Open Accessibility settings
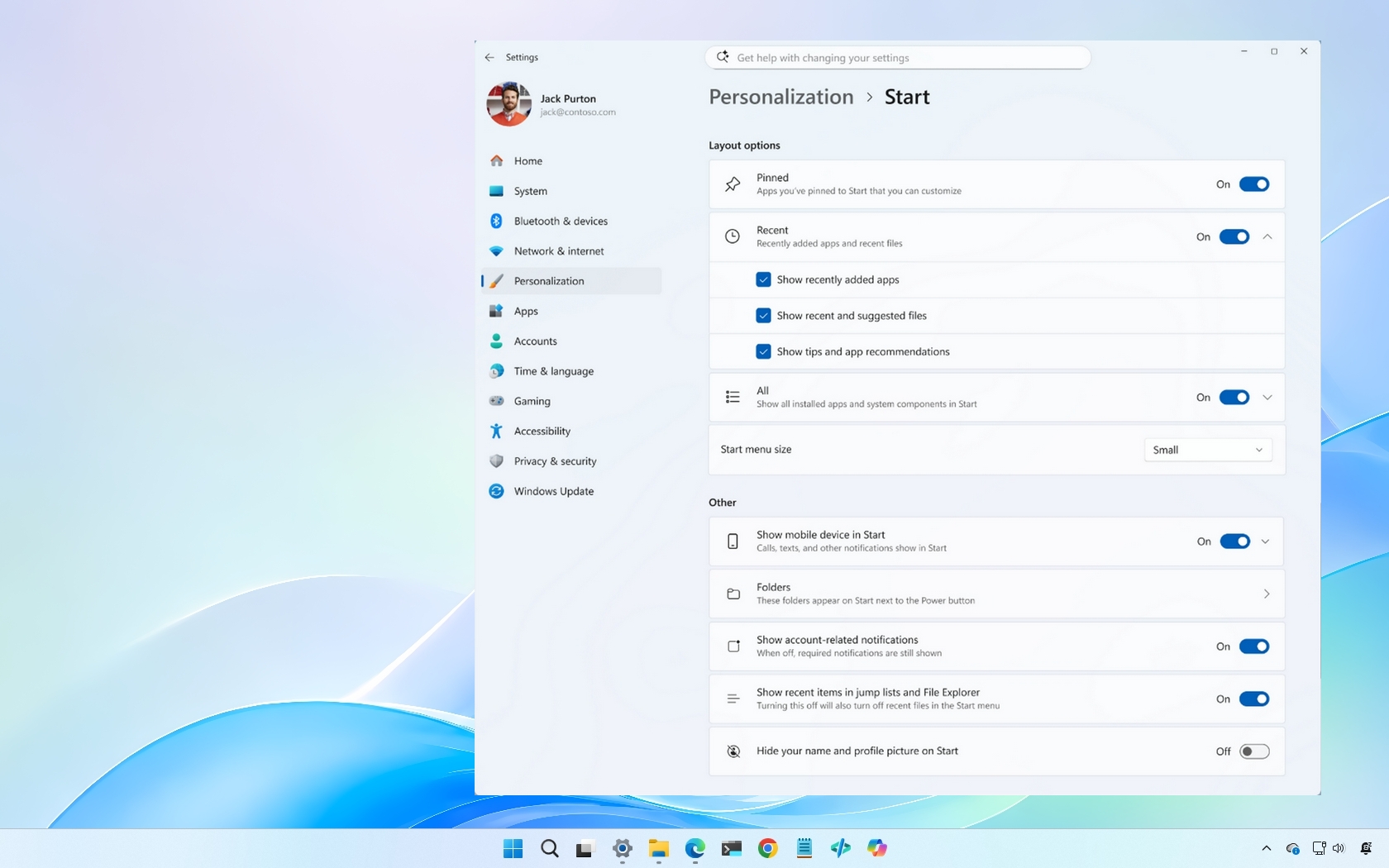 [x=570, y=432]
